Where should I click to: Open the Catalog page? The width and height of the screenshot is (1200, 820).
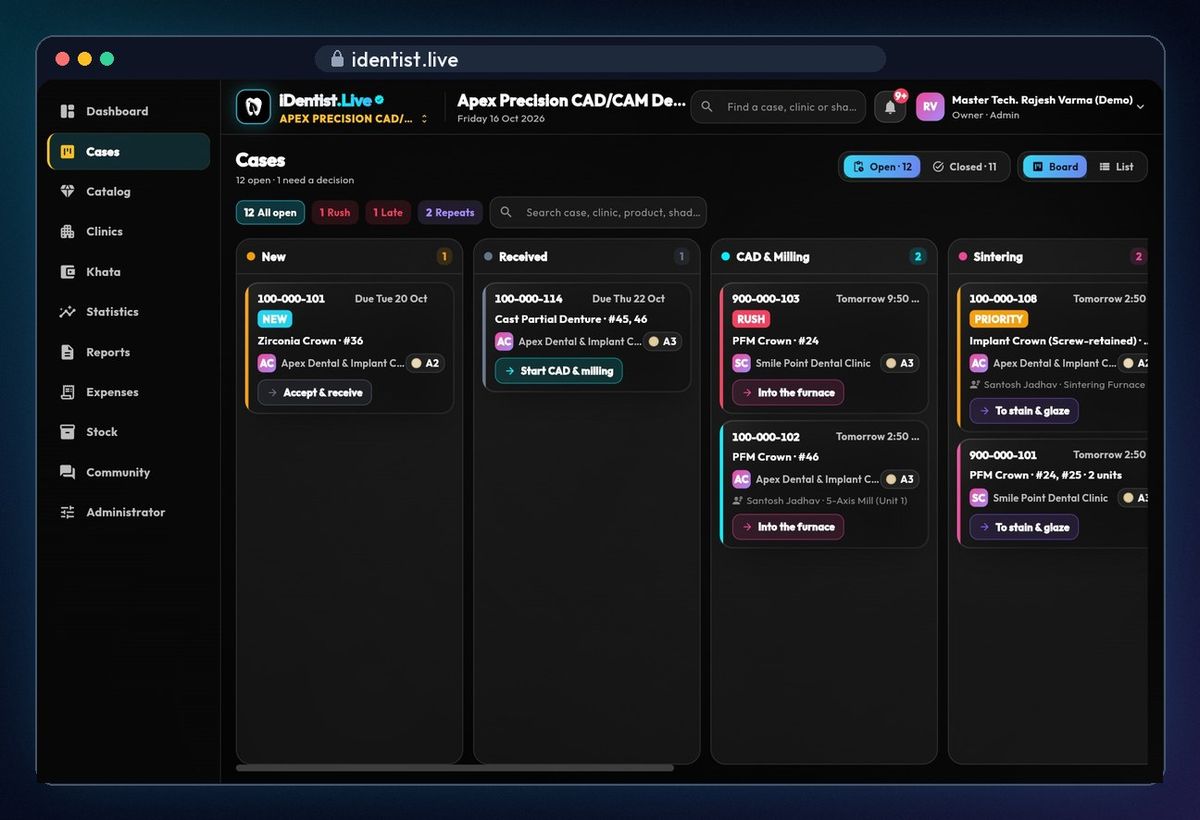[128, 191]
